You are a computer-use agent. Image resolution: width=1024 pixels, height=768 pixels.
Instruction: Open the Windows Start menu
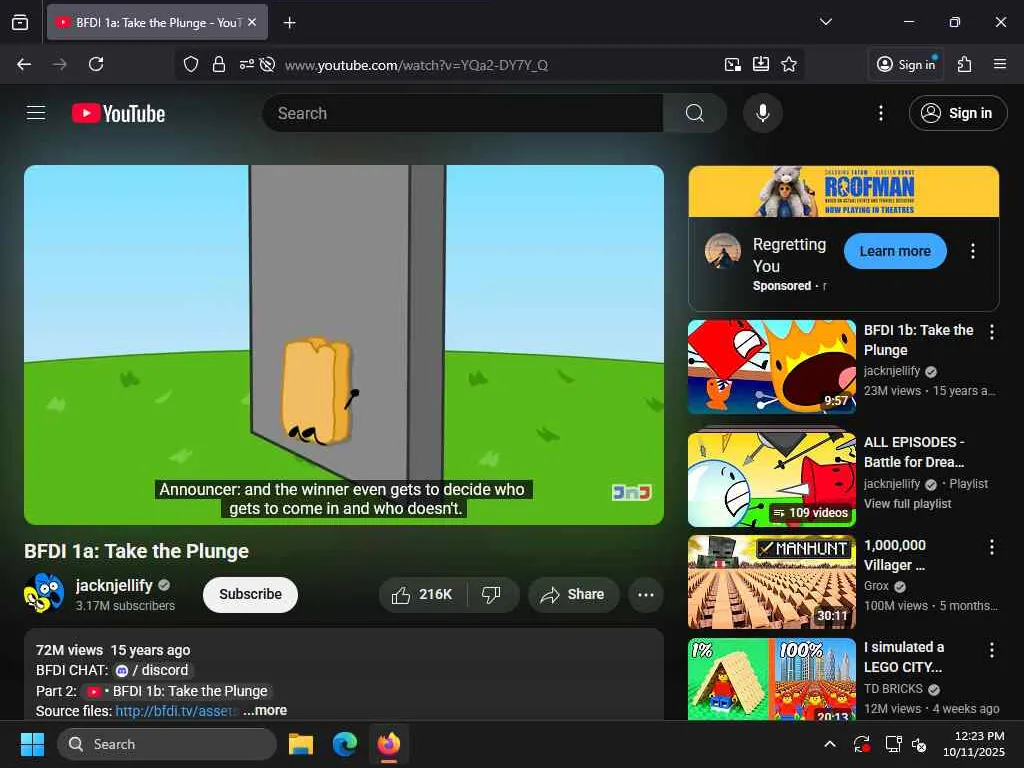click(32, 744)
